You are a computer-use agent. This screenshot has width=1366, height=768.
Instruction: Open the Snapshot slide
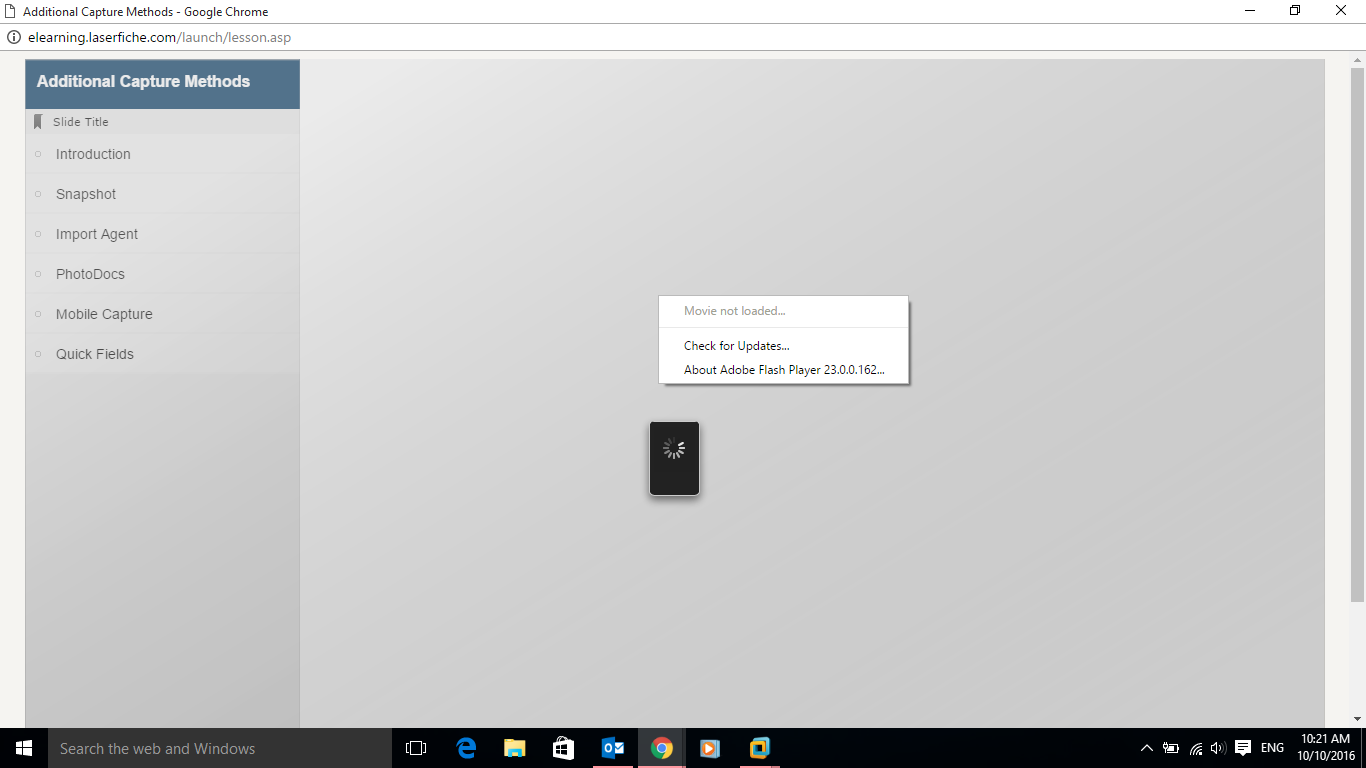click(x=162, y=194)
